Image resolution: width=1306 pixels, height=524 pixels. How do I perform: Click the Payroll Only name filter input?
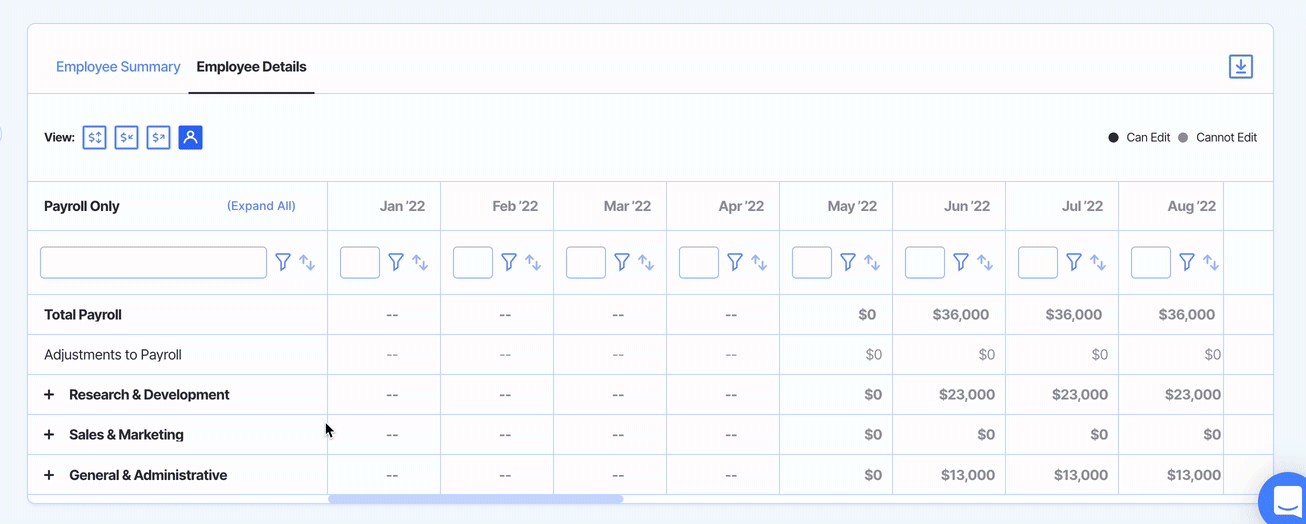click(x=153, y=262)
